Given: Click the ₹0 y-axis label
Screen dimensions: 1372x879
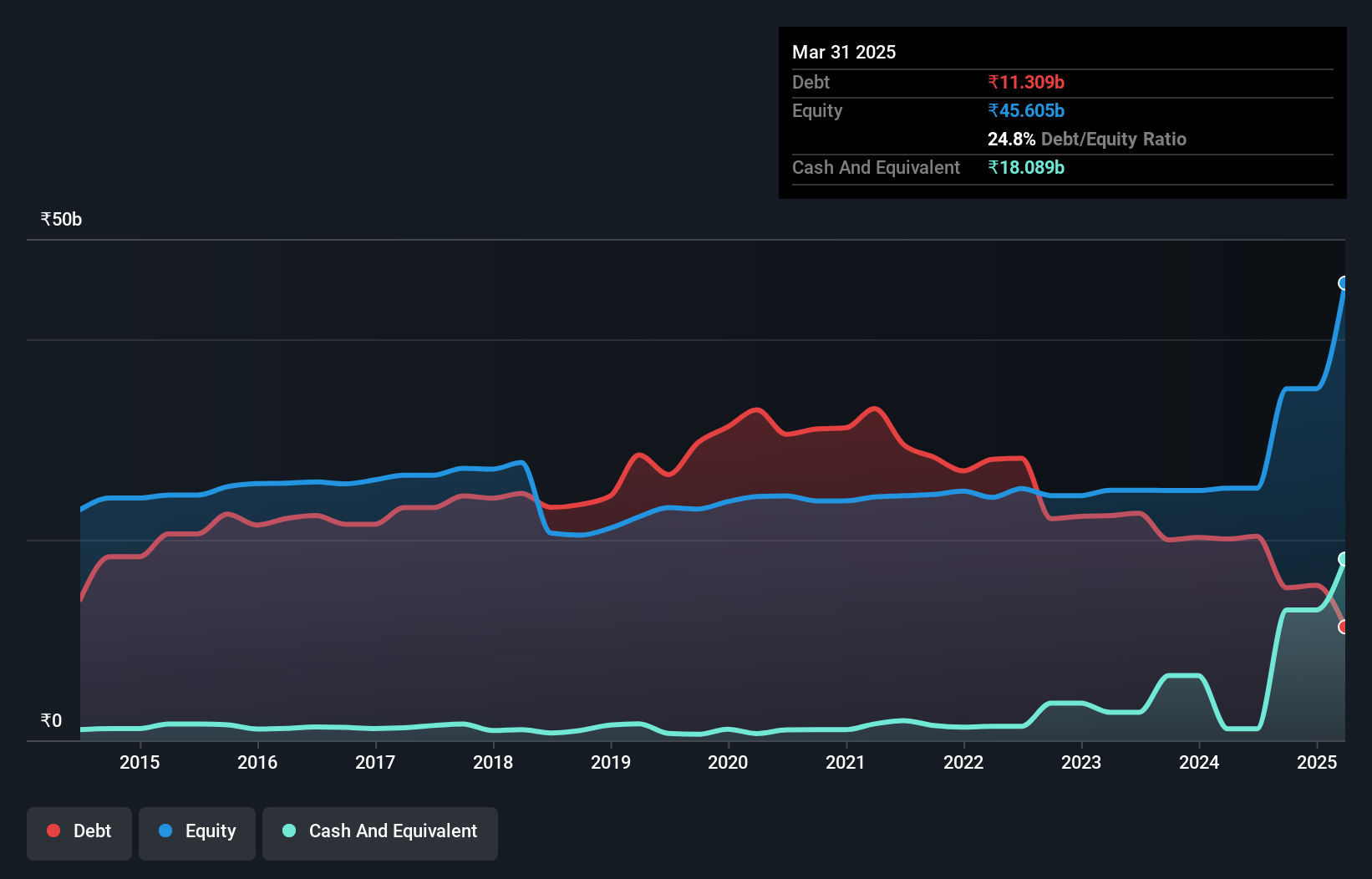Looking at the screenshot, I should click(51, 721).
